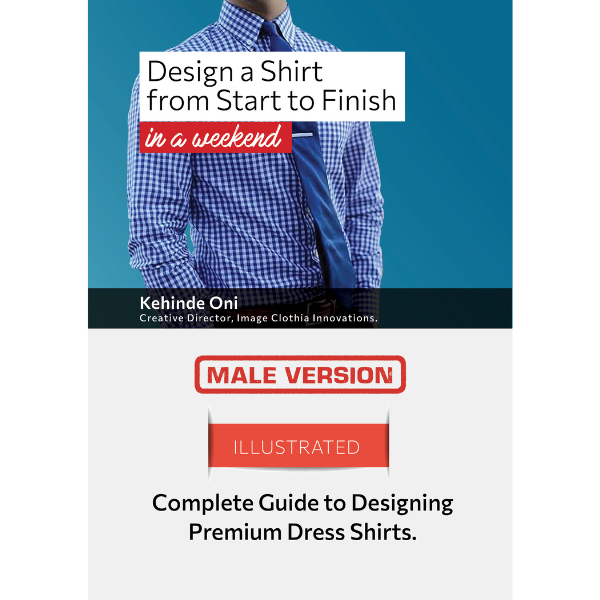Click the red ILLUSTRATED ribbon banner
This screenshot has width=600, height=600.
click(298, 446)
